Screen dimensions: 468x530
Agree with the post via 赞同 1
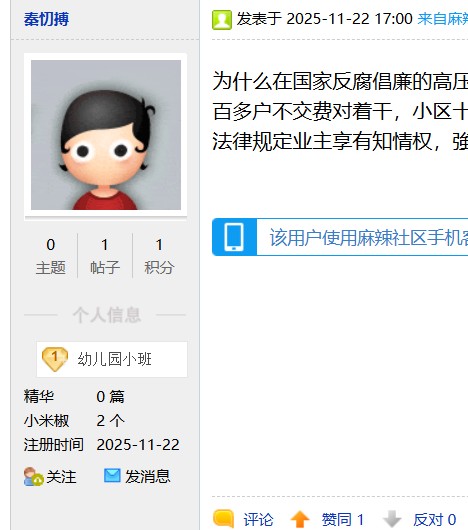(x=343, y=520)
